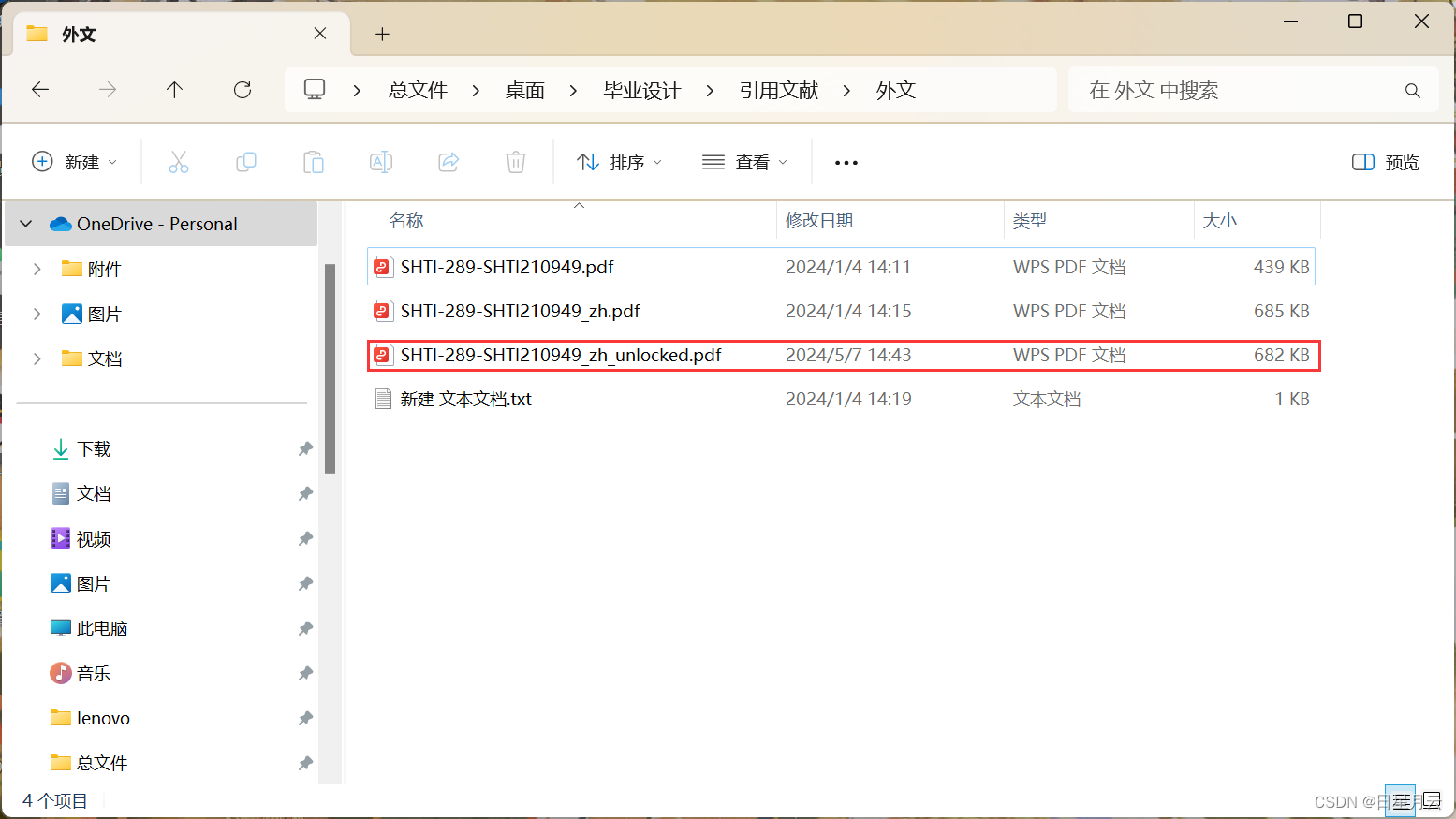Expand the 图片 folder under OneDrive
This screenshot has height=819, width=1456.
[37, 314]
